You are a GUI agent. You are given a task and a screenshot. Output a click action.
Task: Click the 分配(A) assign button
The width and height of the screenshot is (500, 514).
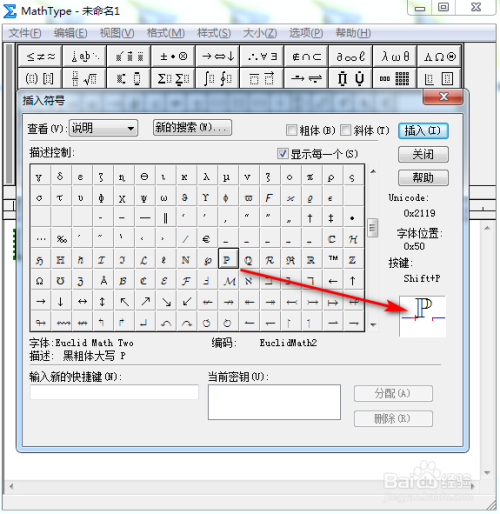pyautogui.click(x=393, y=394)
